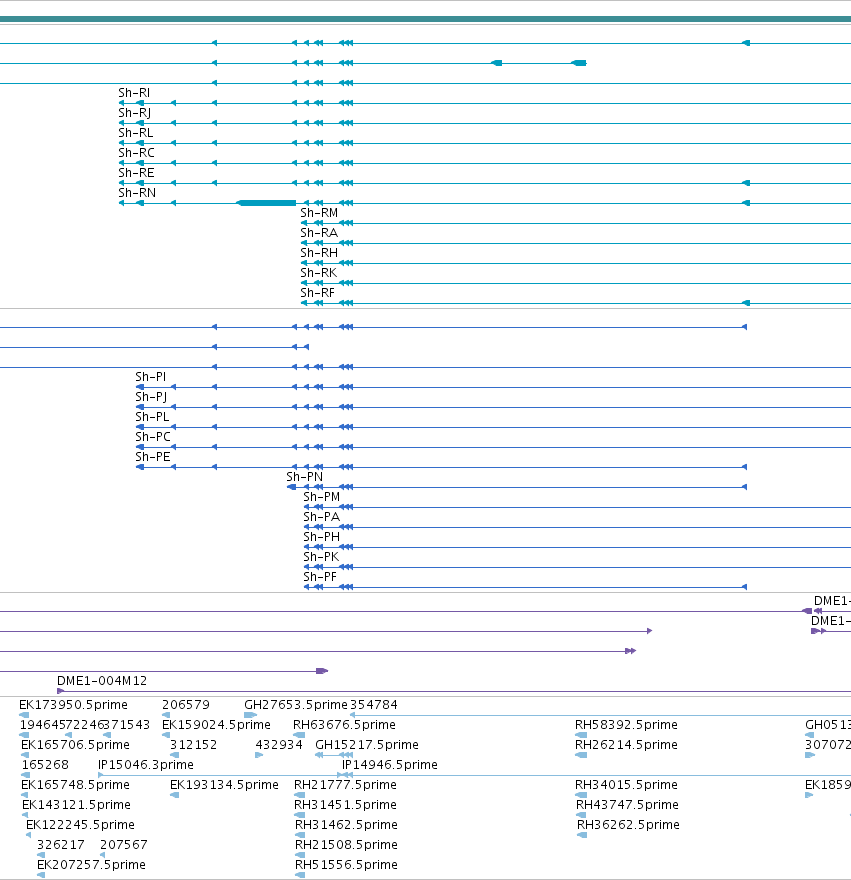Click the Sh-RL transcript label
This screenshot has height=880, width=851.
[136, 133]
